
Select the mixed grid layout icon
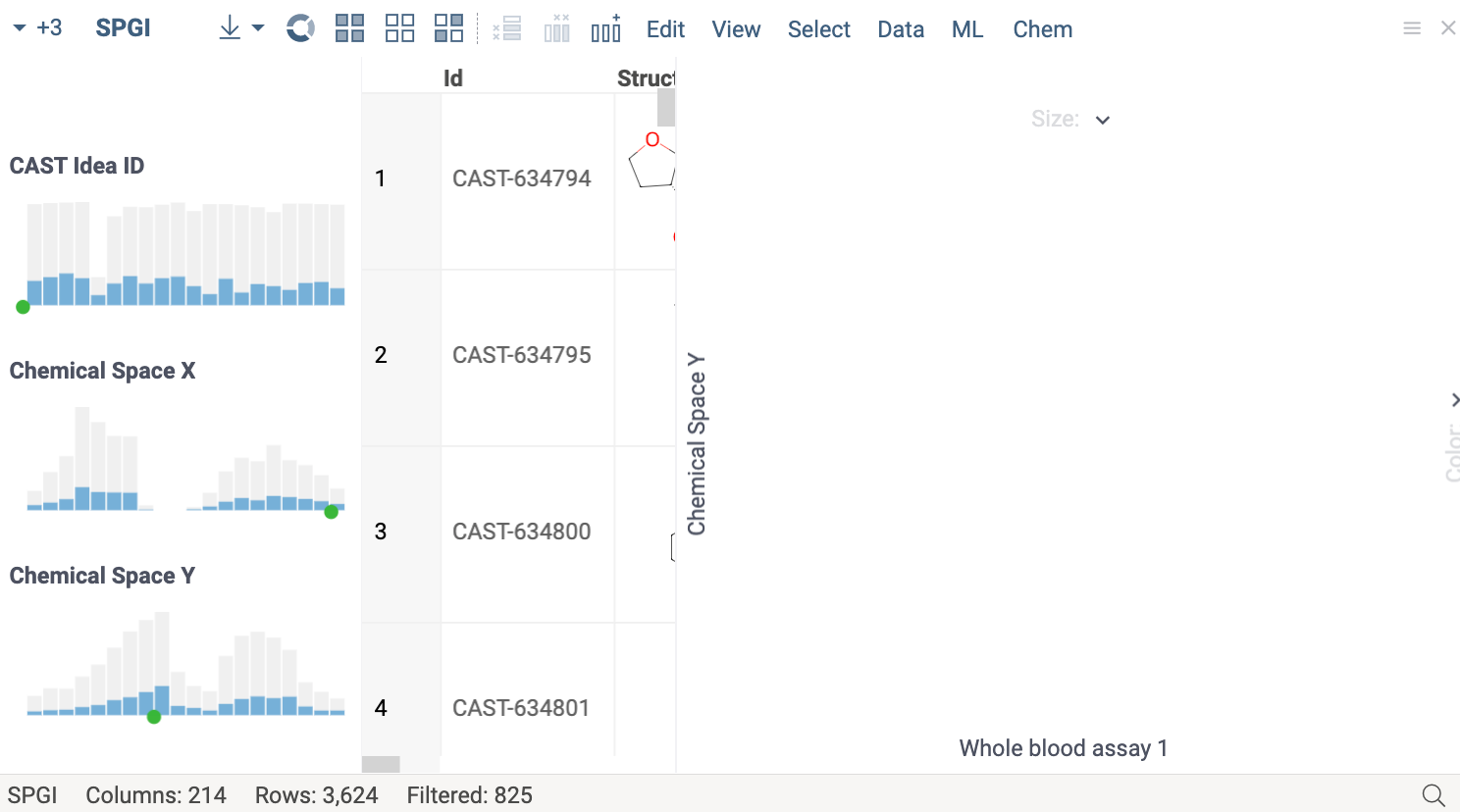tap(448, 27)
